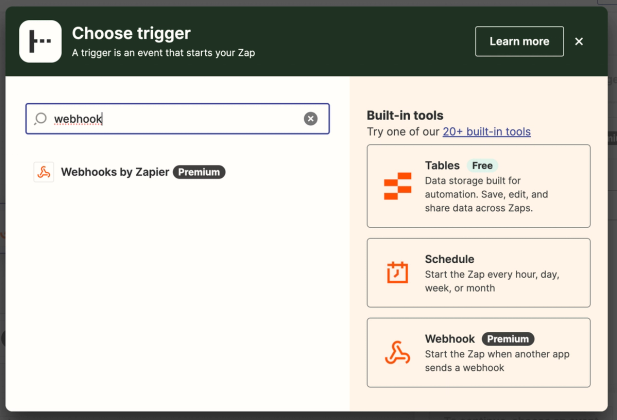Image resolution: width=617 pixels, height=420 pixels.
Task: Click into the webhook search input field
Action: coord(177,118)
